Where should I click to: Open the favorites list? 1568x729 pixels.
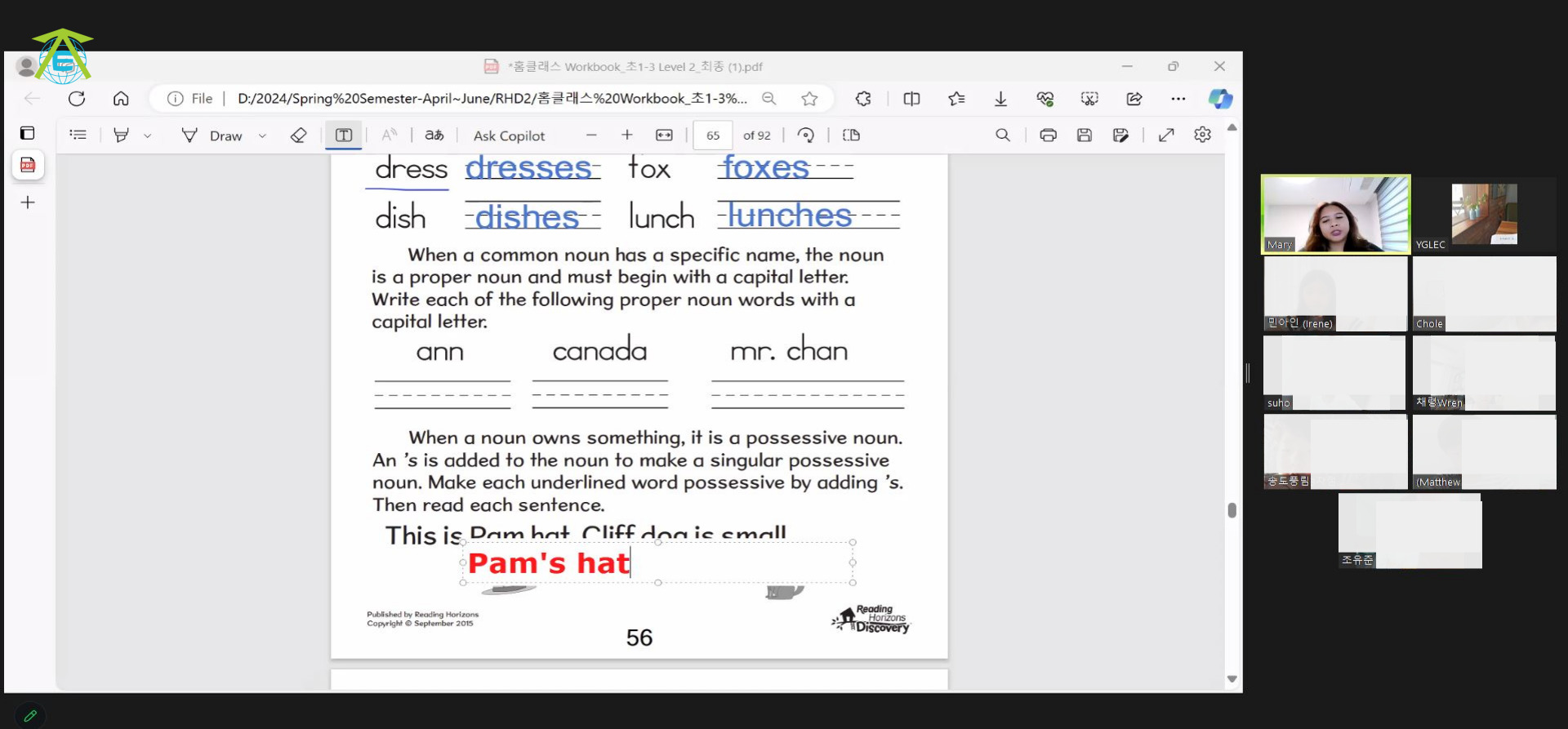click(956, 99)
